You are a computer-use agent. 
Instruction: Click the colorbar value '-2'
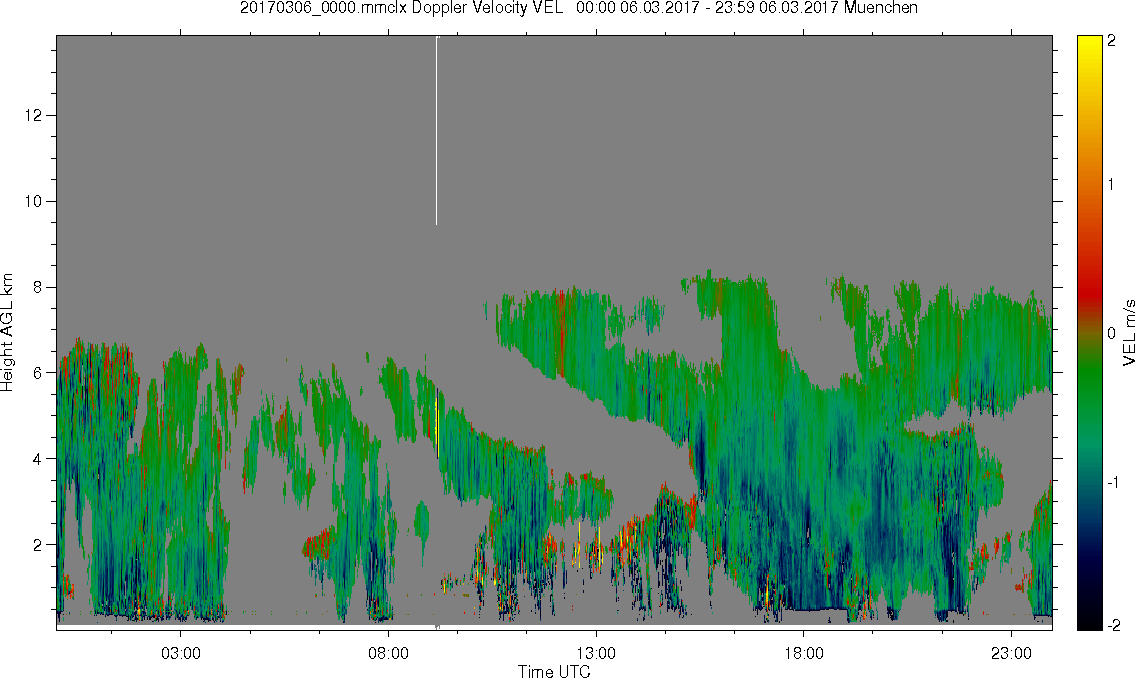(x=1114, y=625)
